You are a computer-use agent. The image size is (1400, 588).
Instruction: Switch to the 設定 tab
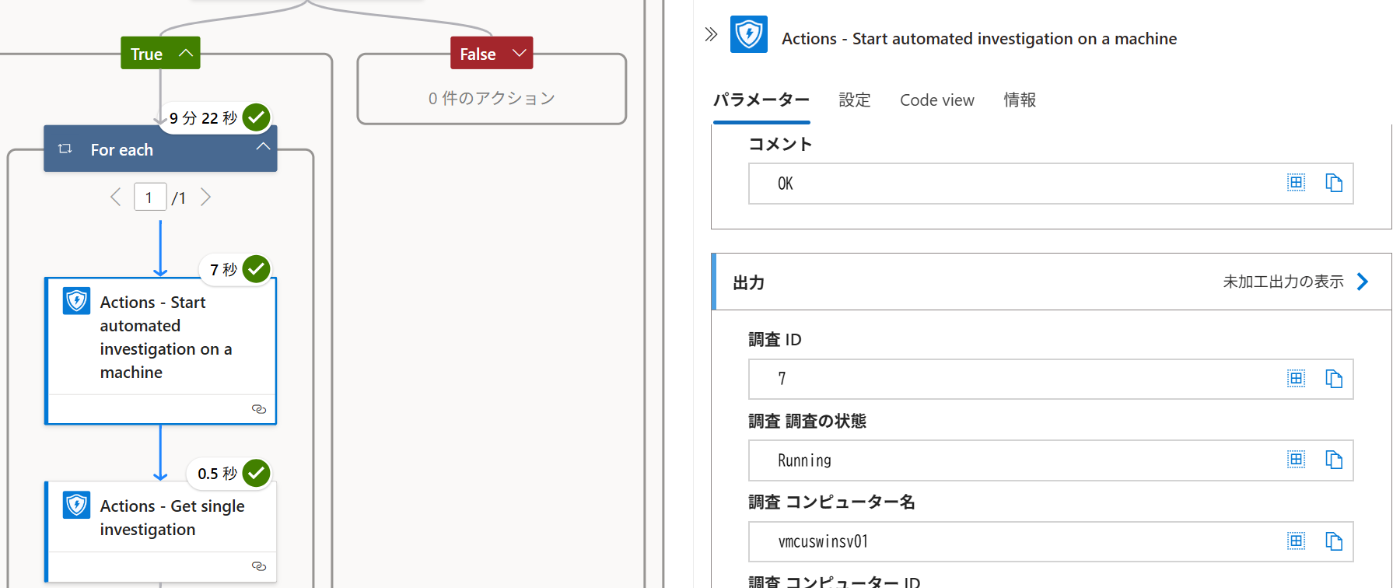[855, 99]
